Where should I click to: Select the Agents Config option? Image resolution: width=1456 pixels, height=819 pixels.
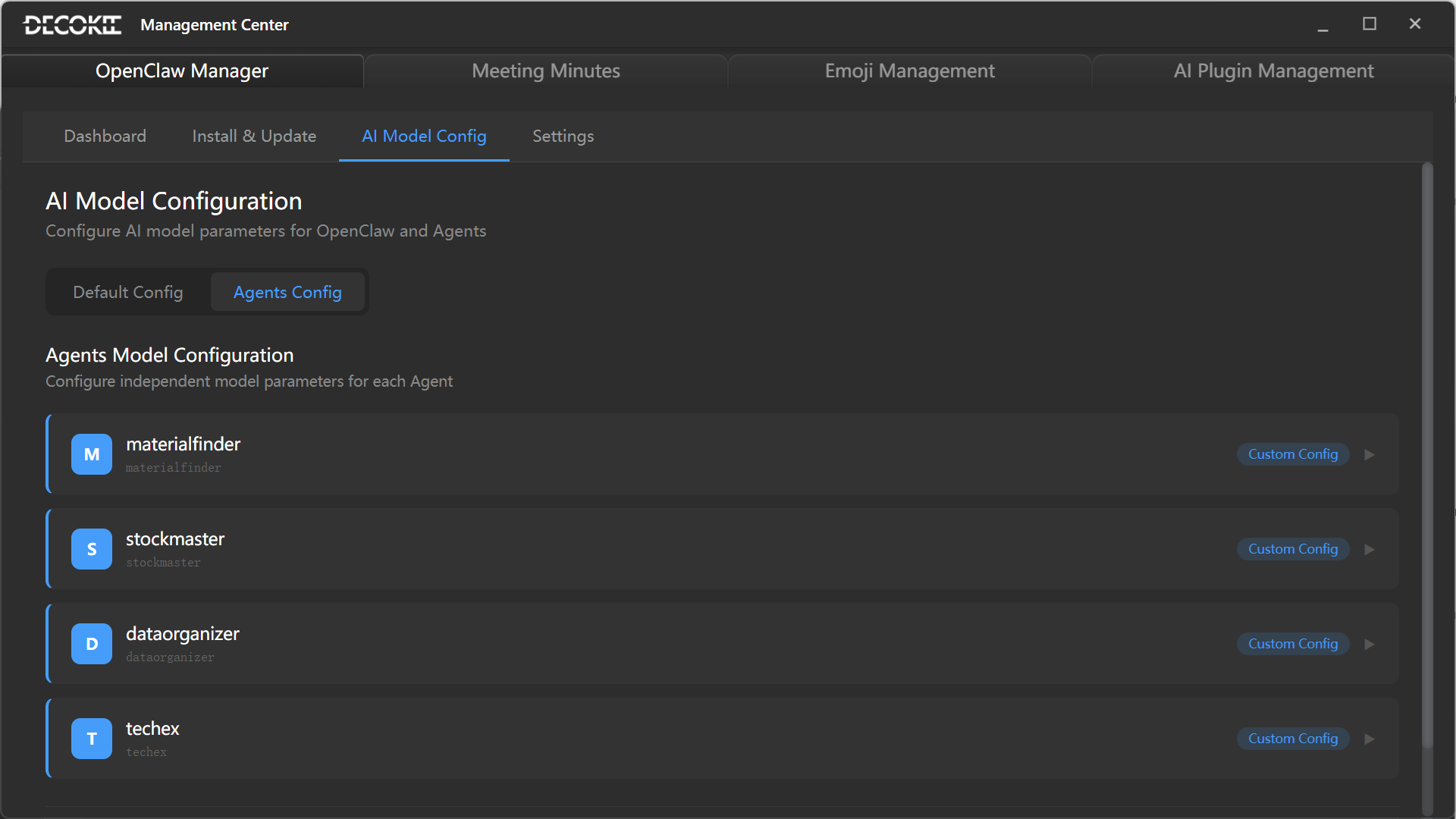[x=287, y=292]
